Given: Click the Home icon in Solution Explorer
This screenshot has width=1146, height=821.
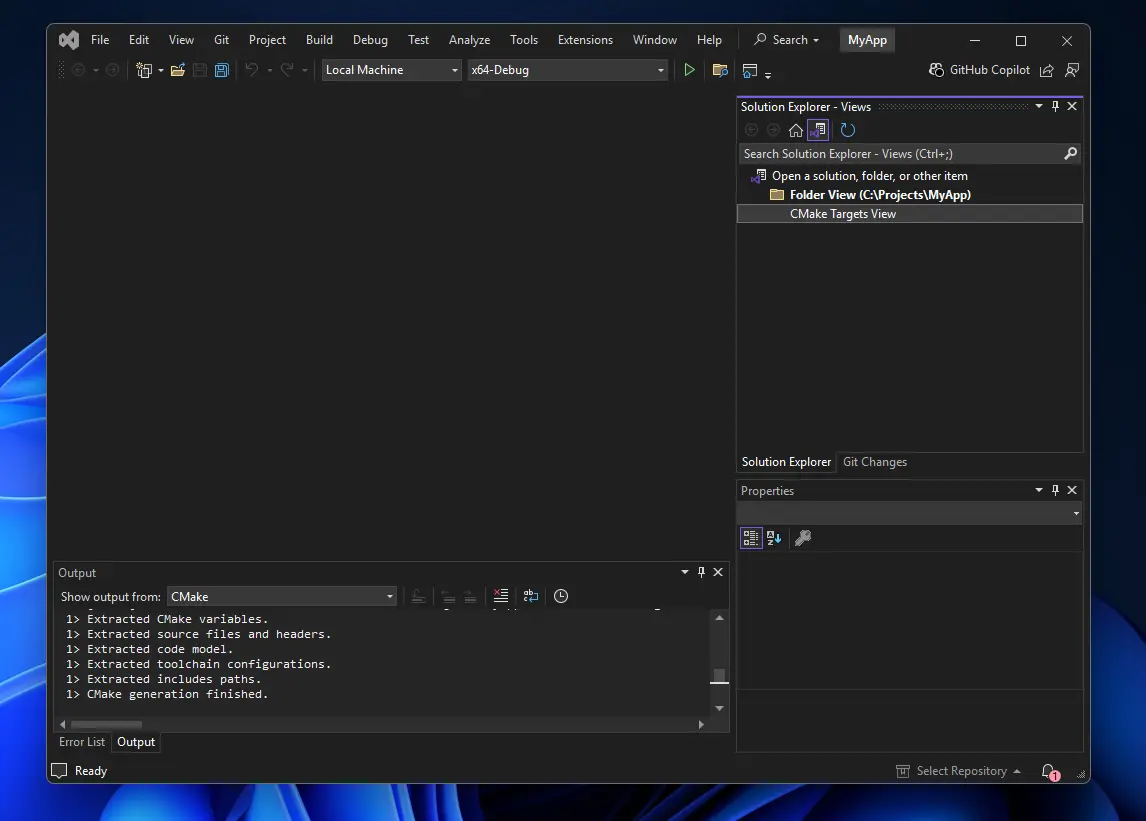Looking at the screenshot, I should pos(795,130).
